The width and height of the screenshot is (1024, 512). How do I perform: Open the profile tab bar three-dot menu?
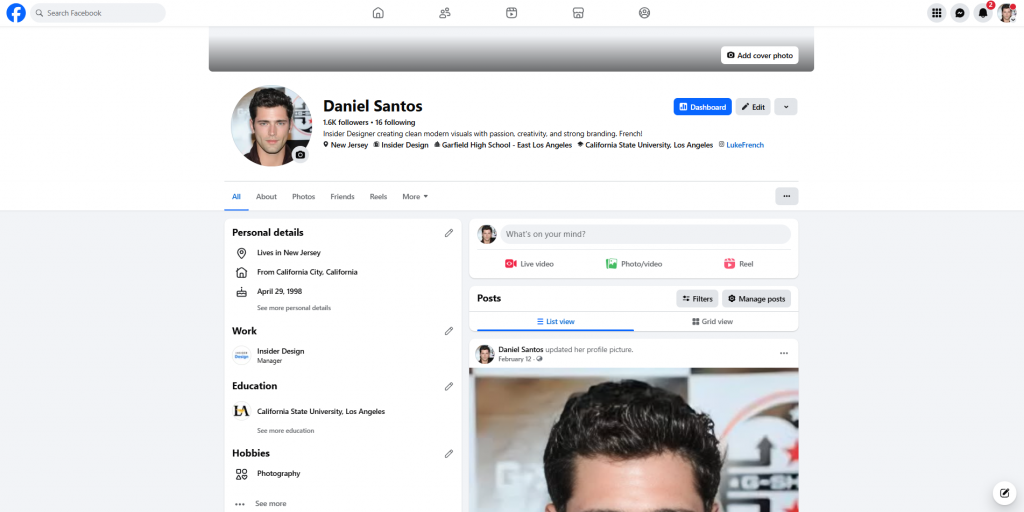[786, 196]
